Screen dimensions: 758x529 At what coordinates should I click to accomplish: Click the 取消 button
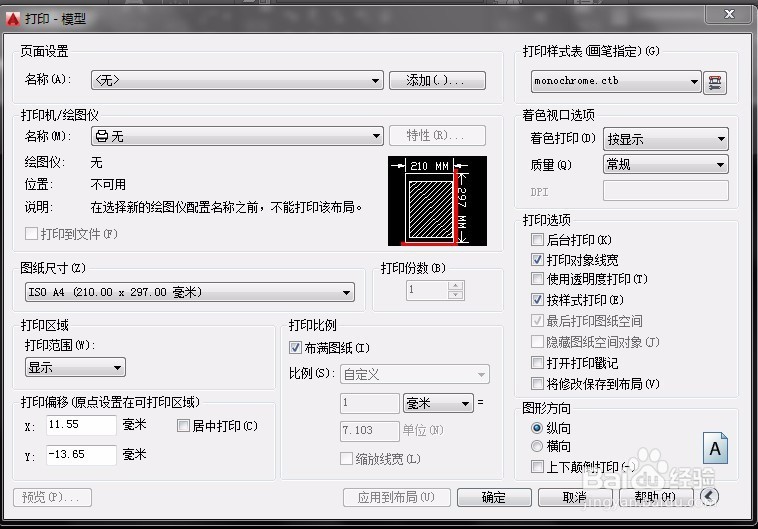pyautogui.click(x=575, y=497)
